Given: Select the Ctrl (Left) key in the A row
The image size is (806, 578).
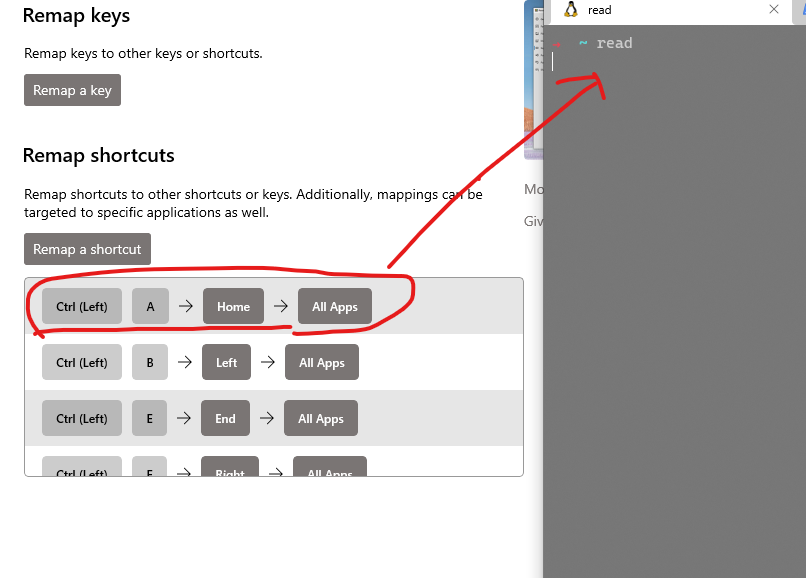Looking at the screenshot, I should tap(82, 306).
